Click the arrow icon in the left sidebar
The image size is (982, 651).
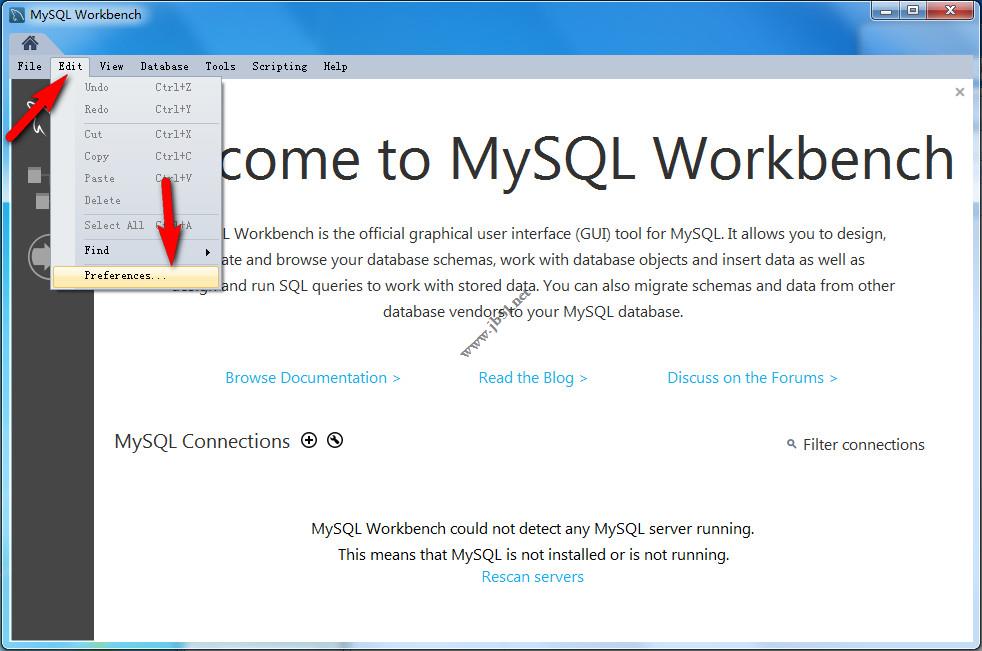pyautogui.click(x=40, y=257)
